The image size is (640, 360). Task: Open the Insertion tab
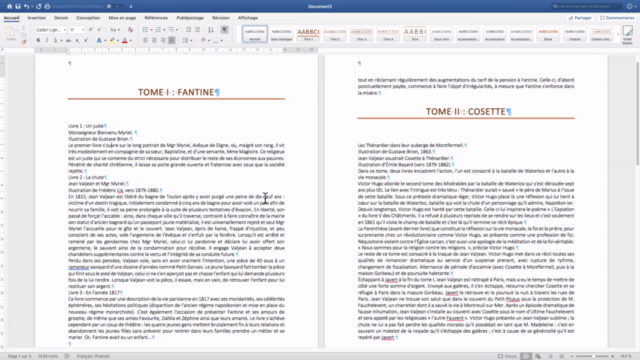pyautogui.click(x=37, y=18)
